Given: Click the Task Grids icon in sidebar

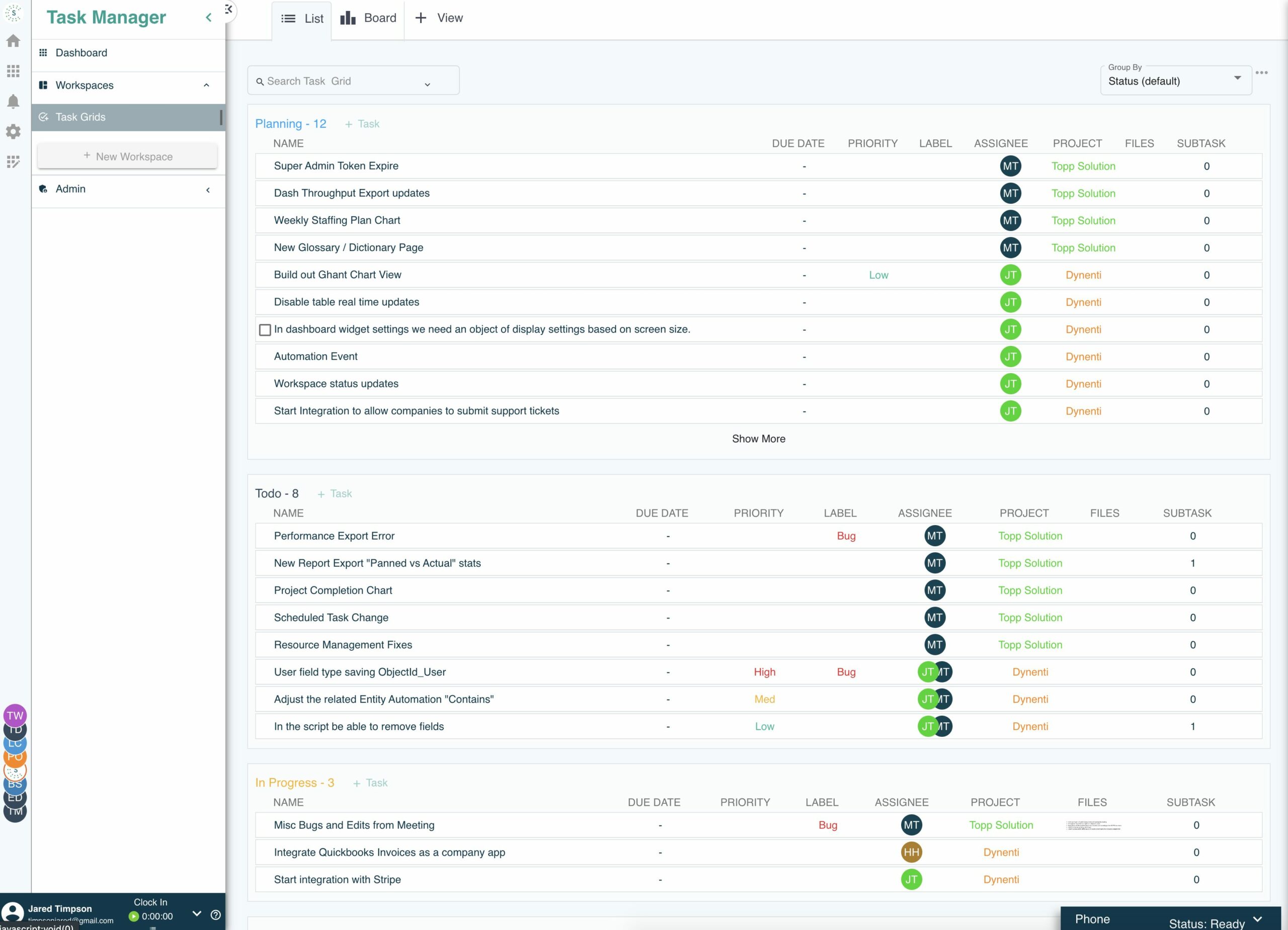Looking at the screenshot, I should [43, 117].
